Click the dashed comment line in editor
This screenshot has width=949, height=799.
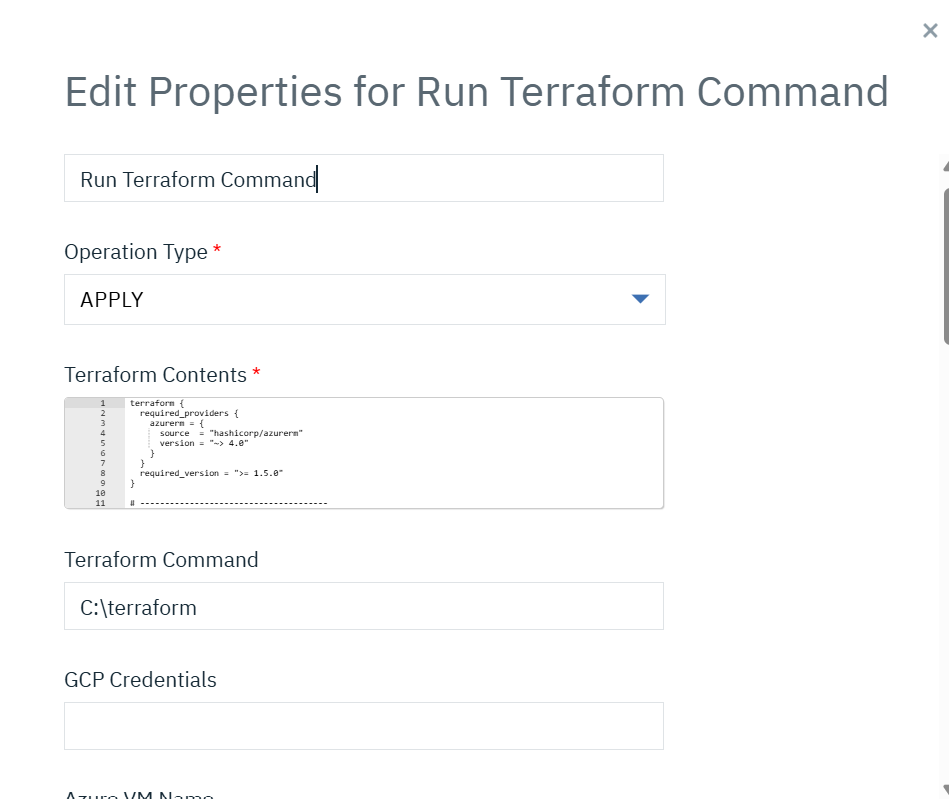tap(230, 503)
